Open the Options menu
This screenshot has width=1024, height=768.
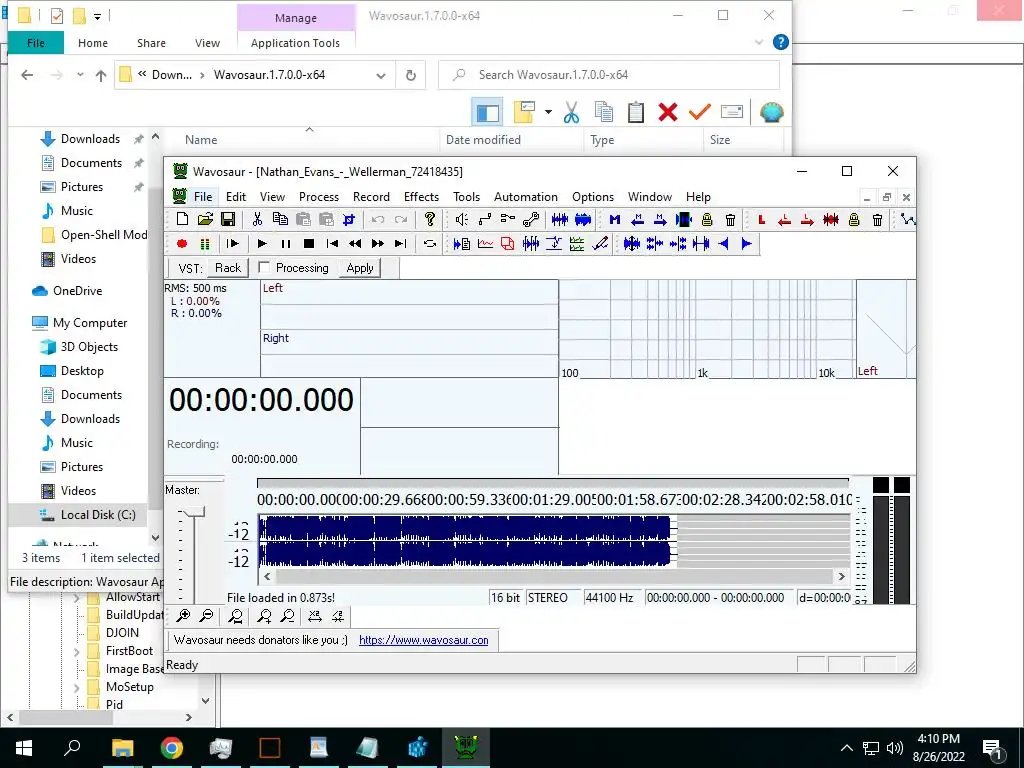(x=593, y=197)
